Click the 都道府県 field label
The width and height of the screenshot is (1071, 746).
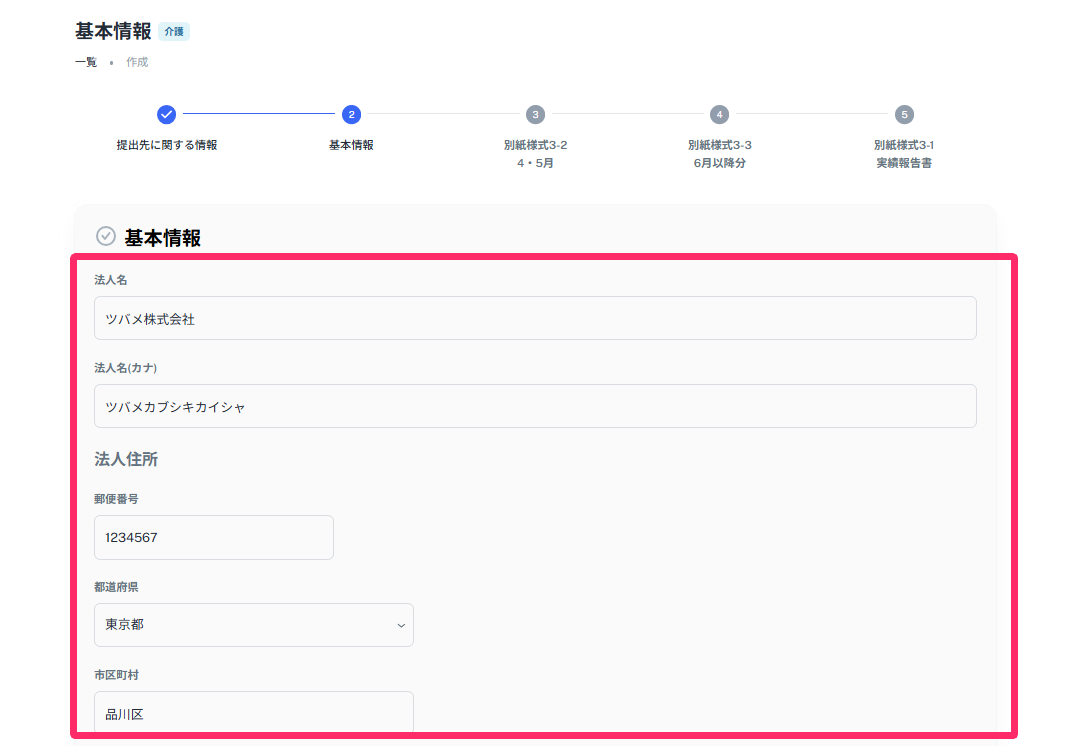click(x=116, y=587)
